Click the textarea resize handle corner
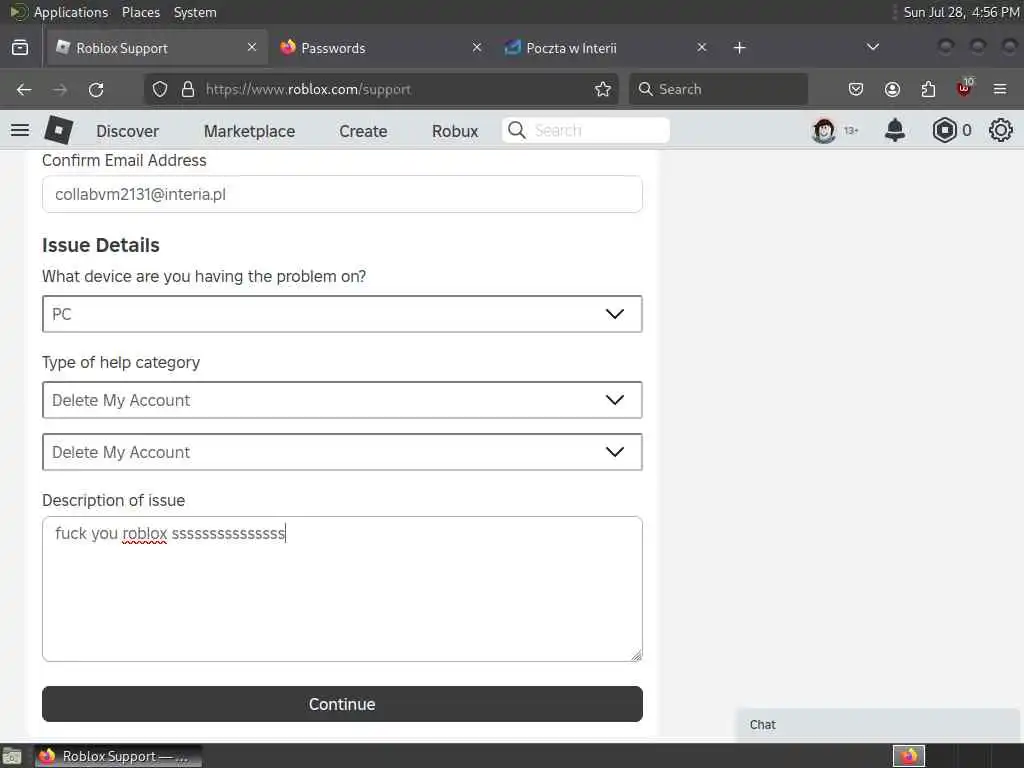Image resolution: width=1024 pixels, height=768 pixels. tap(637, 656)
